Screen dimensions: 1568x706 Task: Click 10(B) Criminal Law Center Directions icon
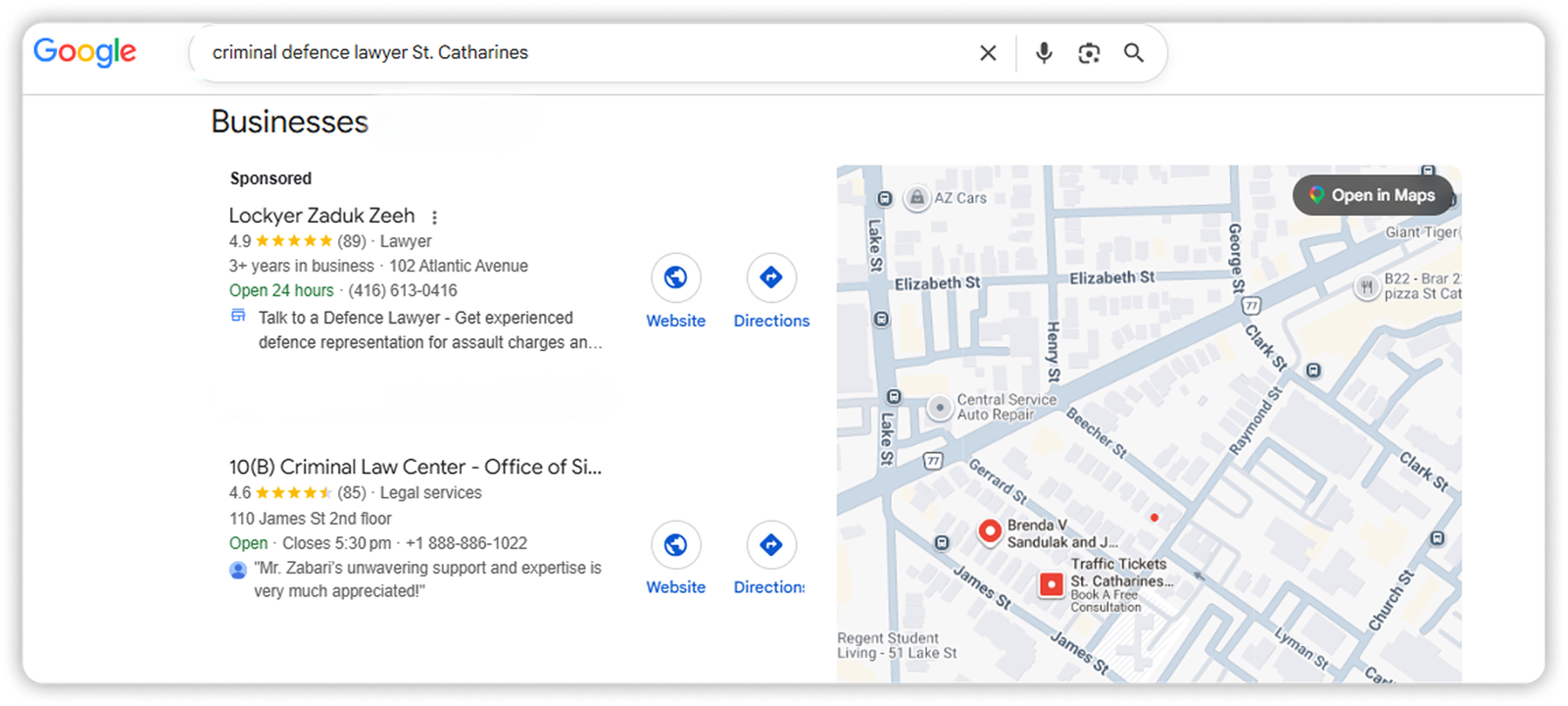771,544
